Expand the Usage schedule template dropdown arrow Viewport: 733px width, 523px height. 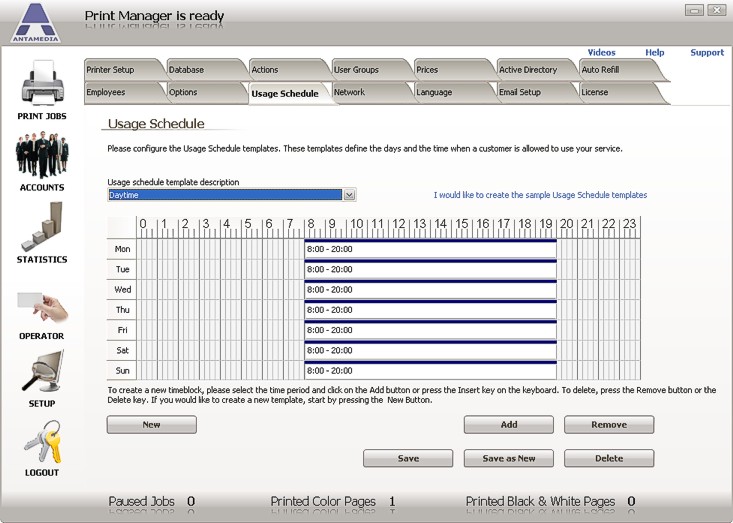(349, 195)
